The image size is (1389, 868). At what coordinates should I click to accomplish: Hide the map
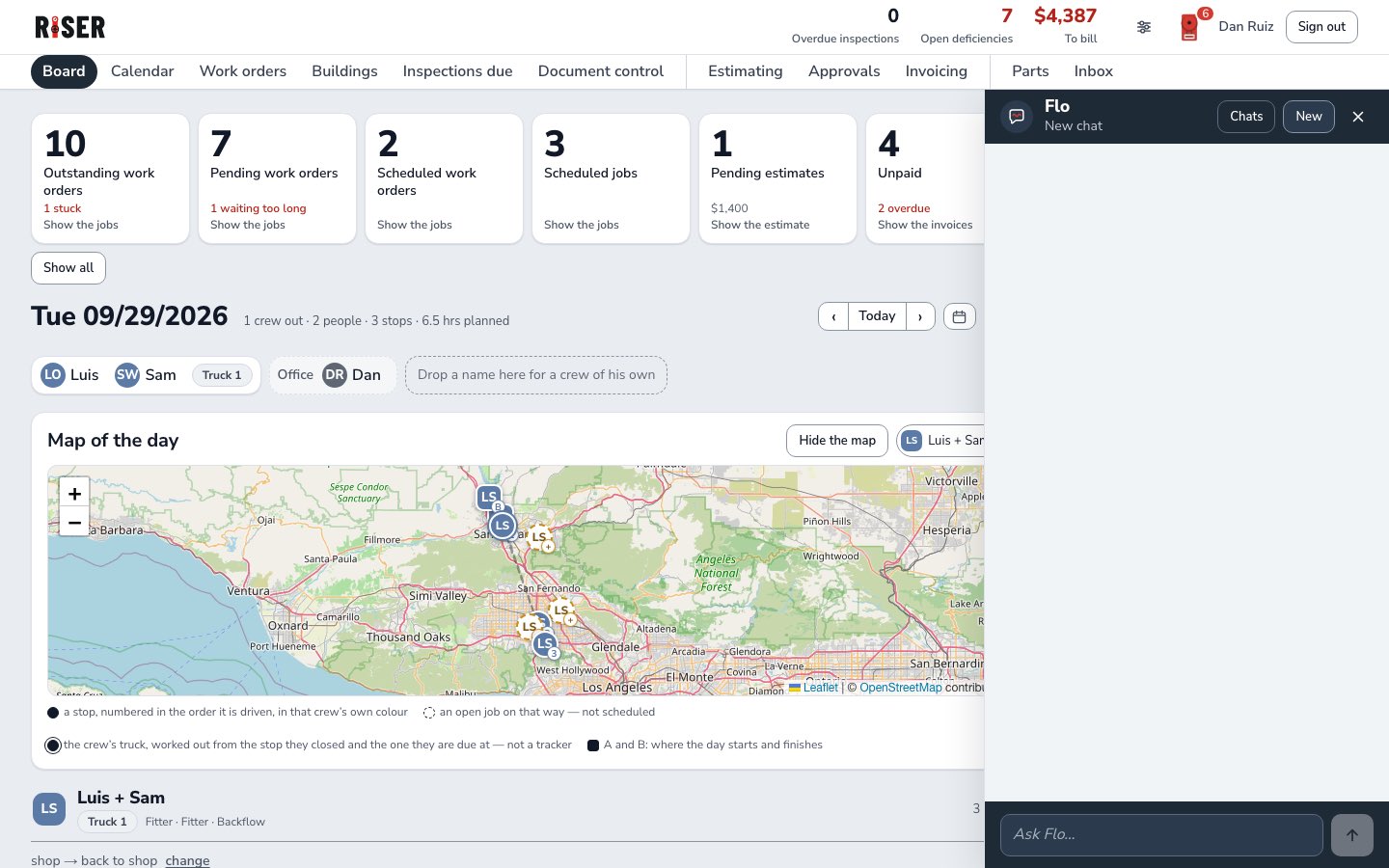tap(837, 441)
